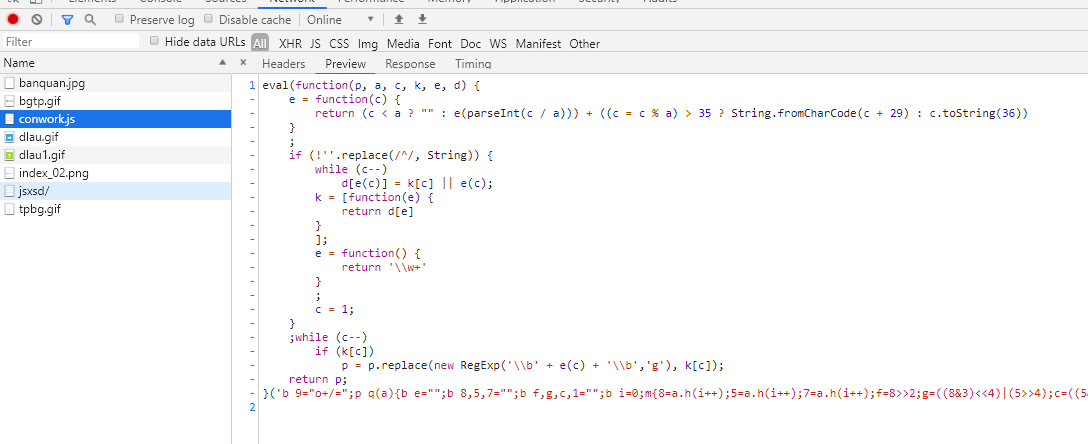Image resolution: width=1088 pixels, height=444 pixels.
Task: Switch to the Headers tab
Action: pyautogui.click(x=283, y=64)
